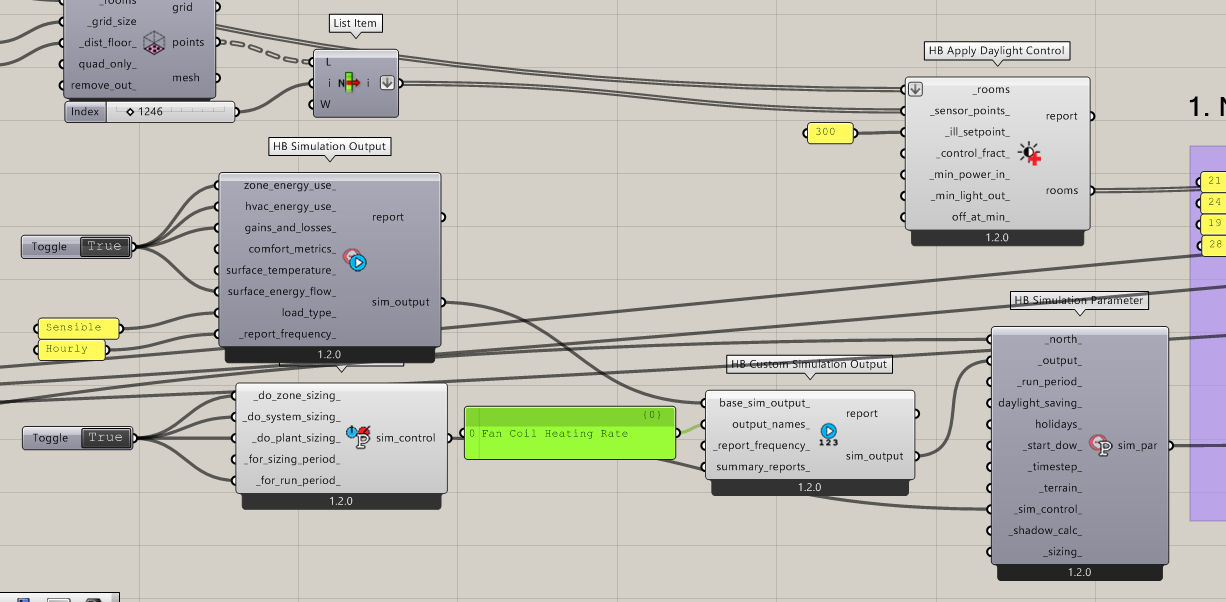
Task: Select the yellow 300 setpoint panel
Action: point(830,132)
